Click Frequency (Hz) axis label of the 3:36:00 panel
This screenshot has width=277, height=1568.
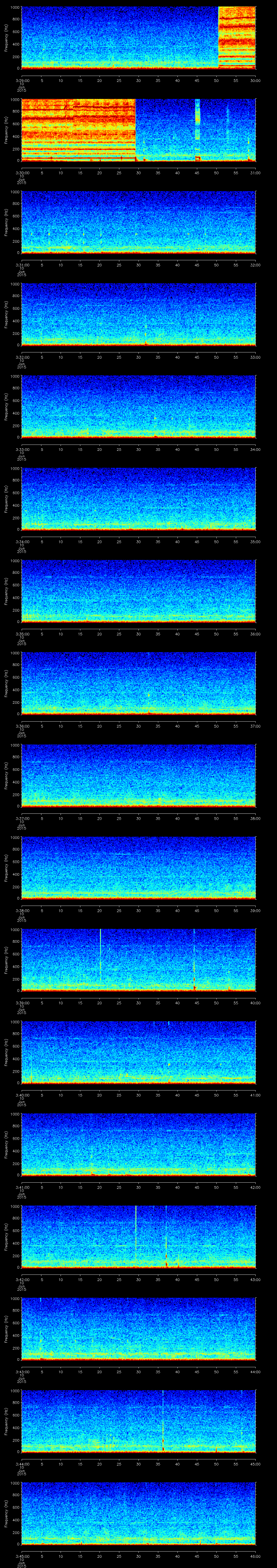click(7, 683)
